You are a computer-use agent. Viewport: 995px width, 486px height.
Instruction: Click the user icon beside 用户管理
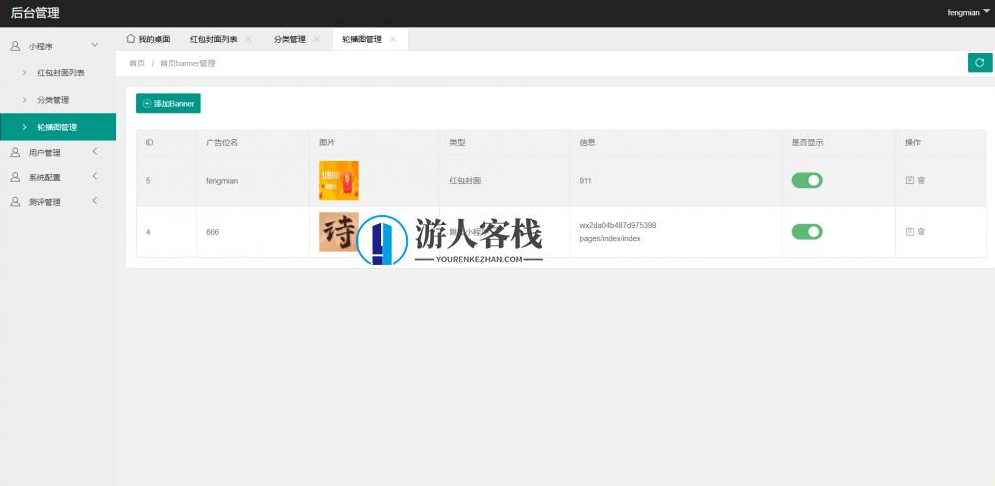(x=15, y=153)
